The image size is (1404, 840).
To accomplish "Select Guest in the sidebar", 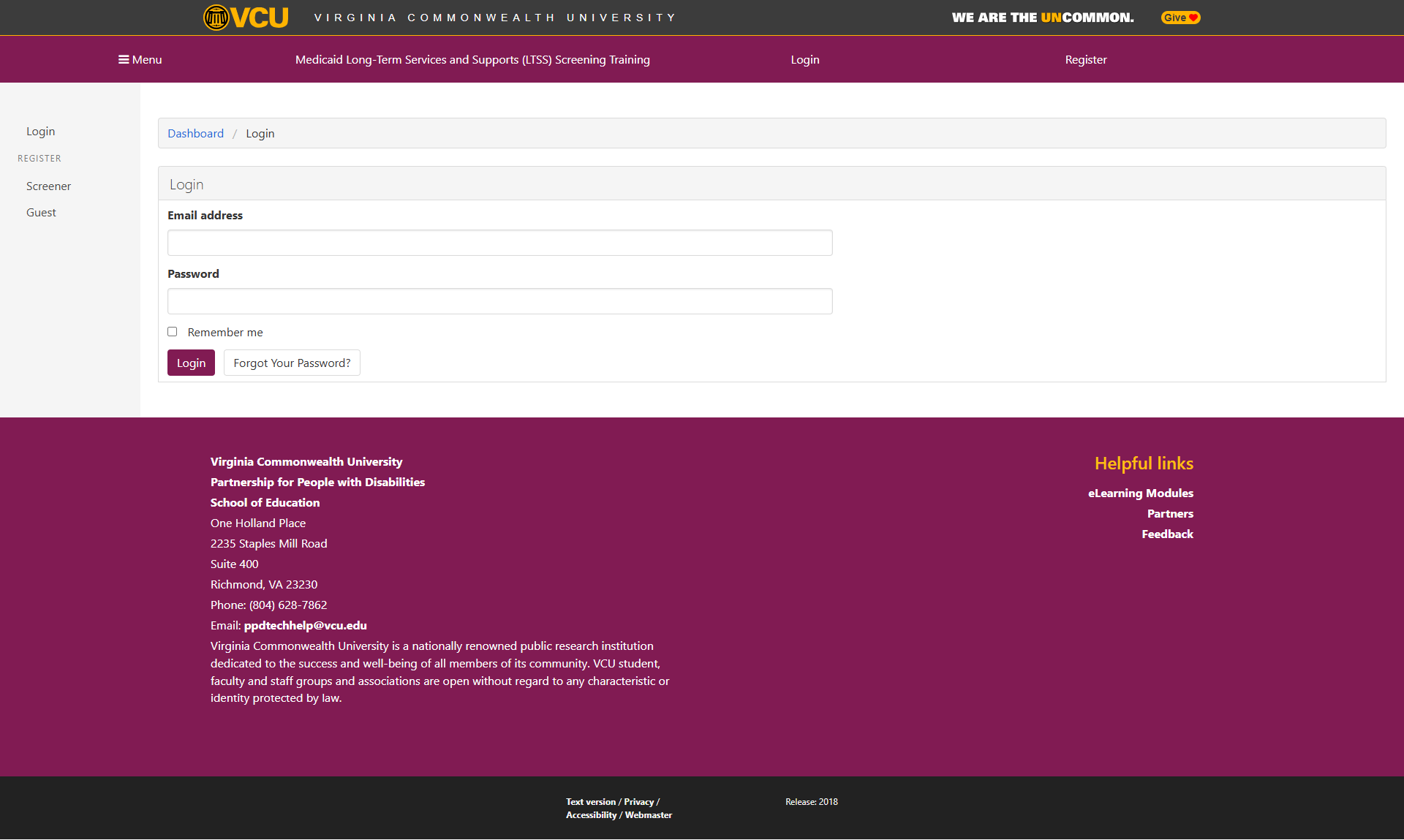I will [x=41, y=212].
